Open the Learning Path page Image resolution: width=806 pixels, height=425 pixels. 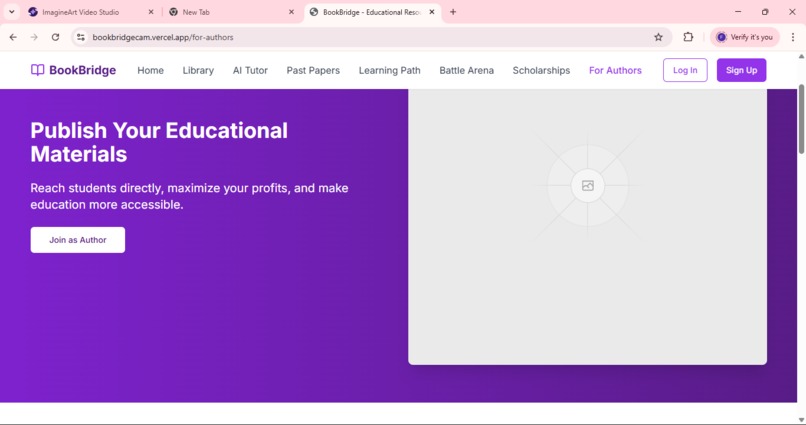(x=390, y=70)
